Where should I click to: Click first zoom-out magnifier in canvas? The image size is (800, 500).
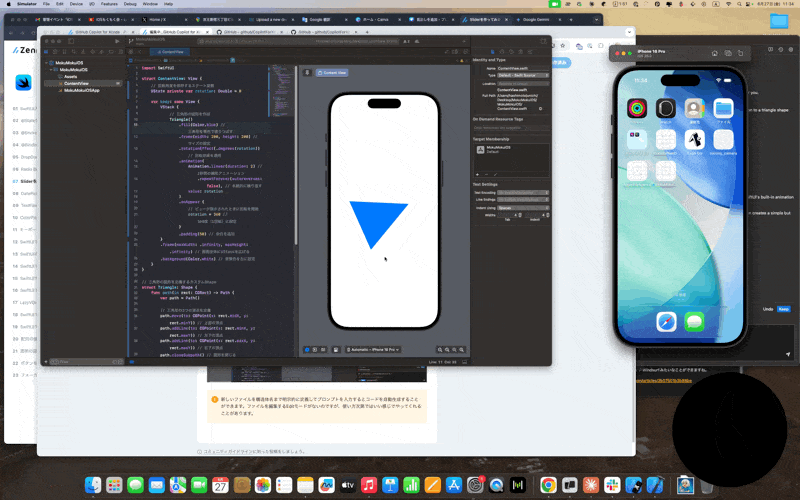coord(440,349)
